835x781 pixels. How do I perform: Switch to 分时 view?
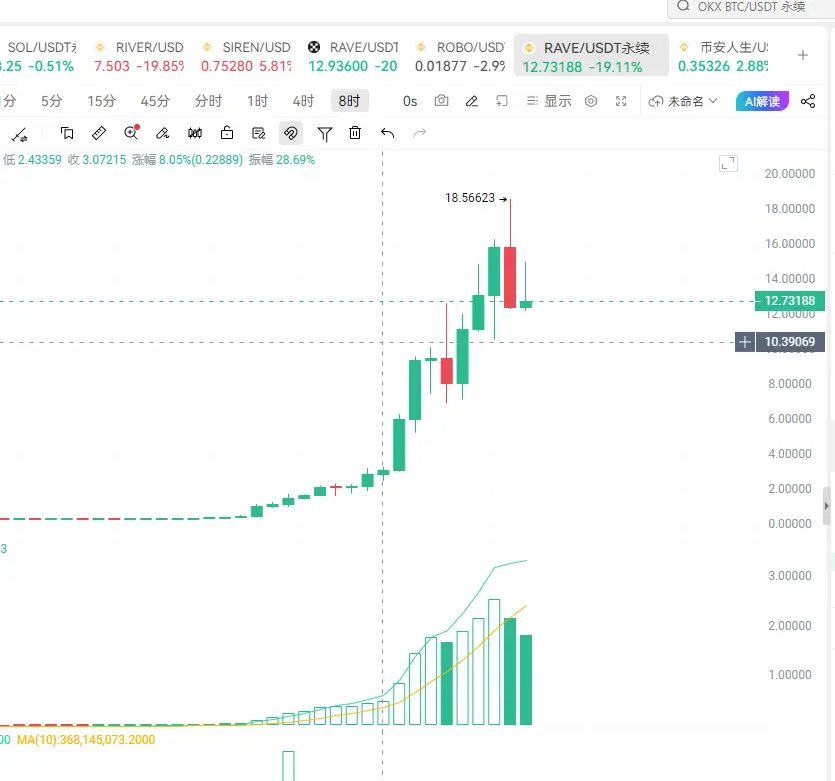point(208,101)
